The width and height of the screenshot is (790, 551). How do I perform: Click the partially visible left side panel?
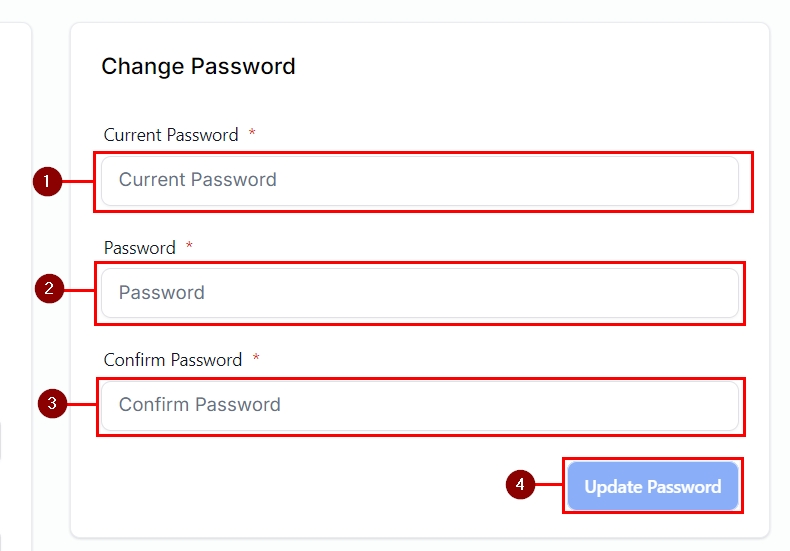(15, 280)
